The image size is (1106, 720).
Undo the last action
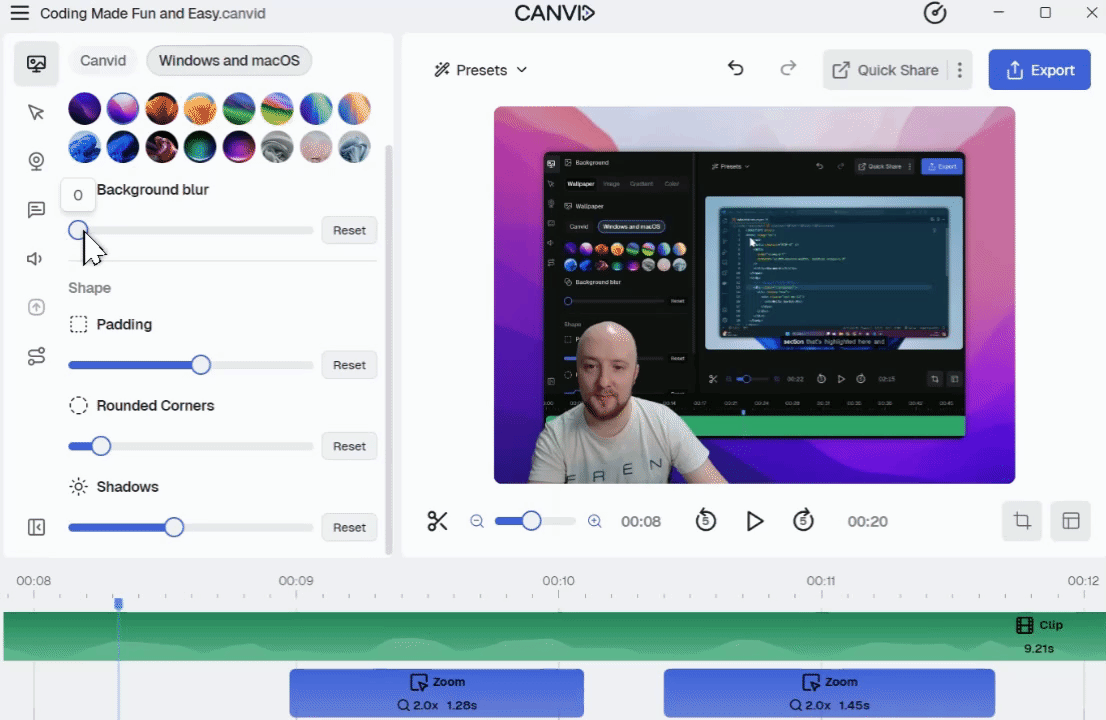736,68
